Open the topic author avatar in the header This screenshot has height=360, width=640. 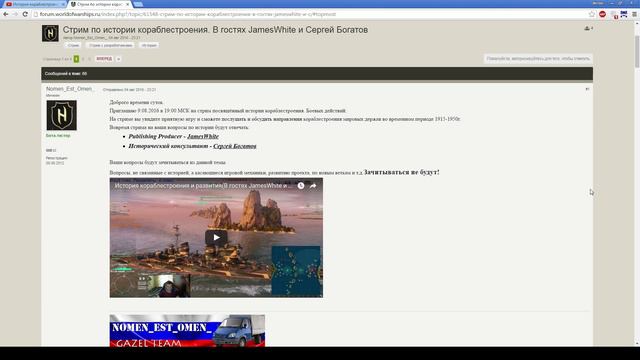[50, 33]
